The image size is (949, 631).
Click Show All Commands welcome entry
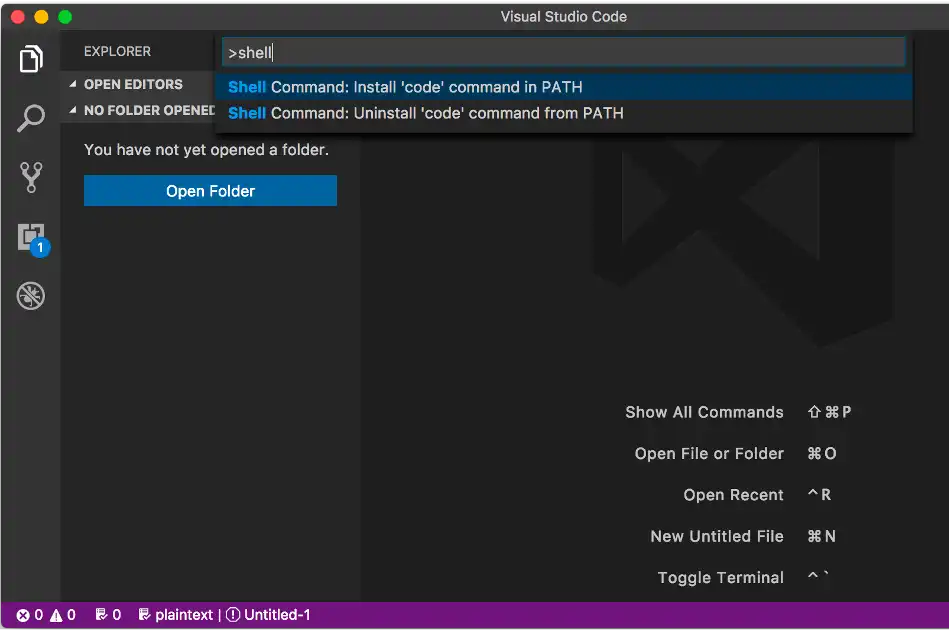704,411
